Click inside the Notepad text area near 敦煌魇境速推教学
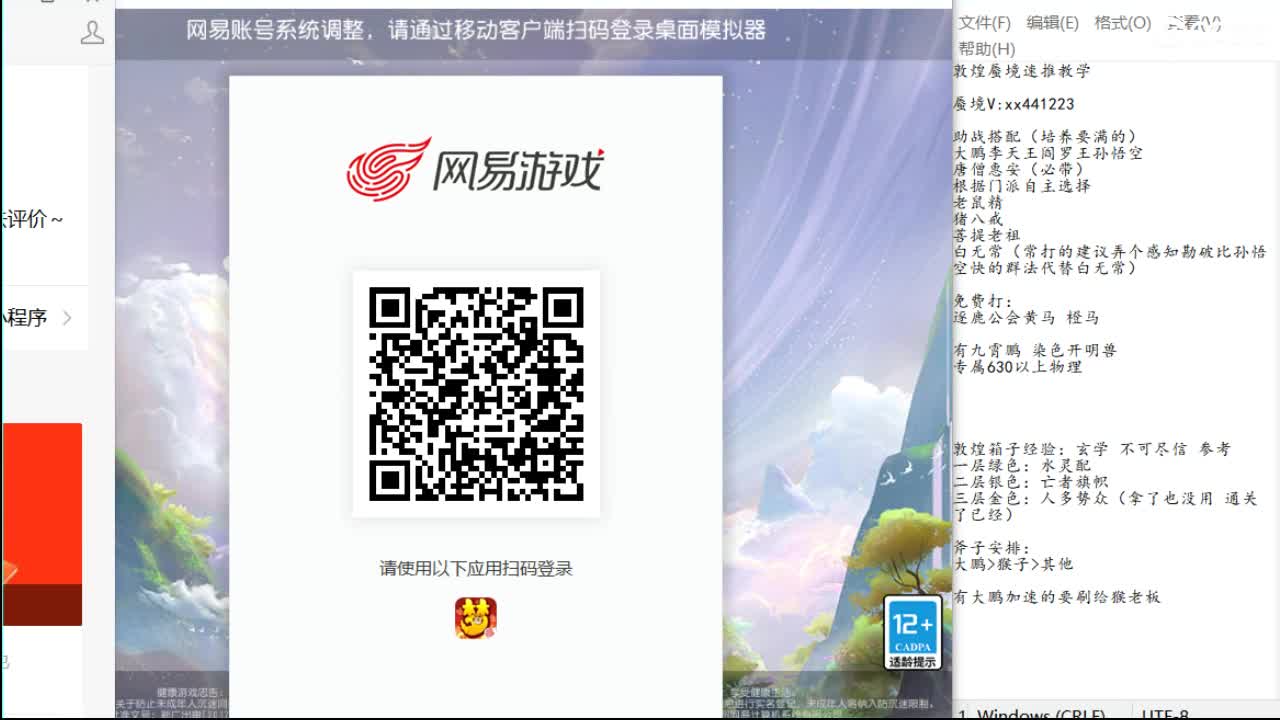The width and height of the screenshot is (1280, 720). click(1030, 70)
